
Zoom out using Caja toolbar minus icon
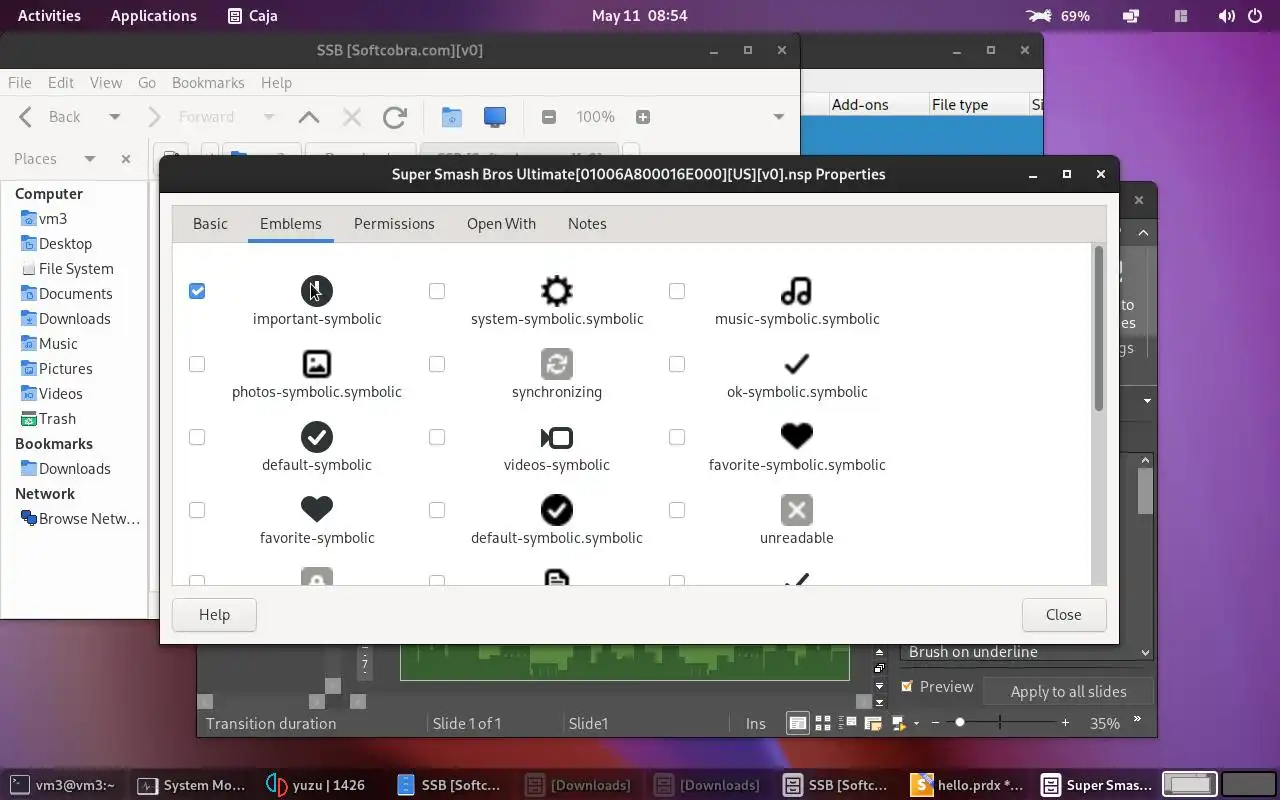click(548, 117)
